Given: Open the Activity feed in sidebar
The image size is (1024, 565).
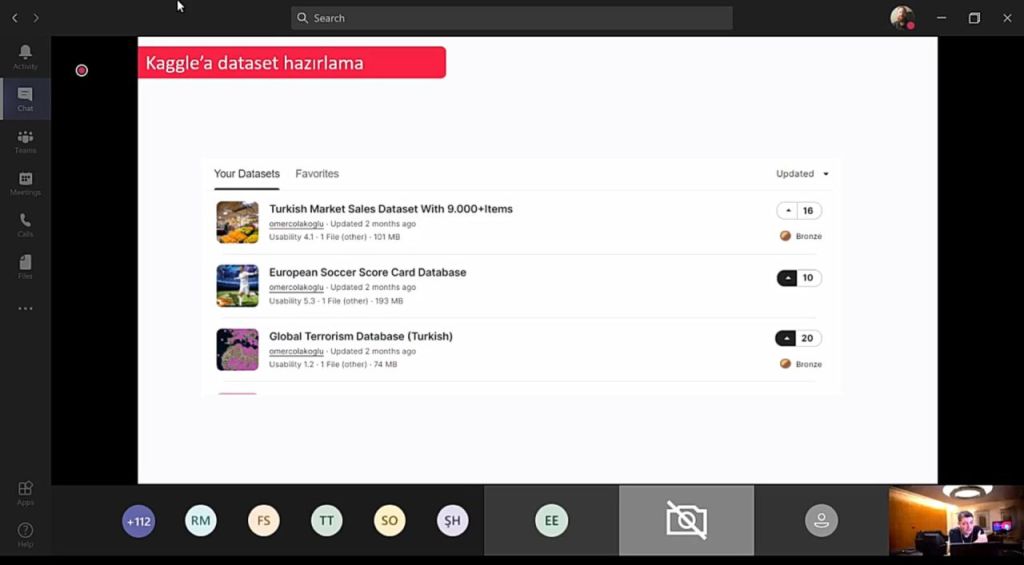Looking at the screenshot, I should [25, 57].
